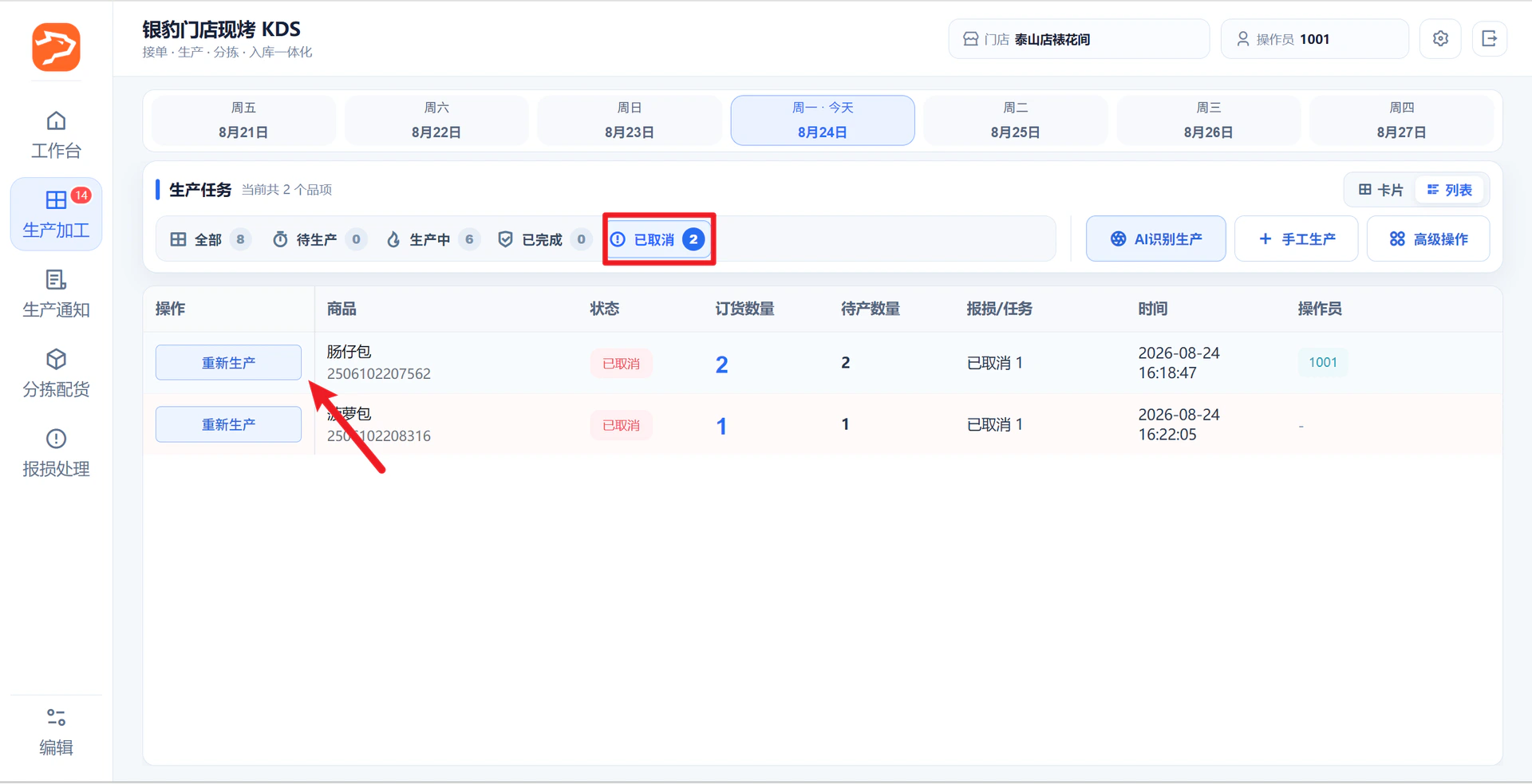Expand 高级操作 options
Viewport: 1532px width, 784px height.
click(x=1428, y=238)
